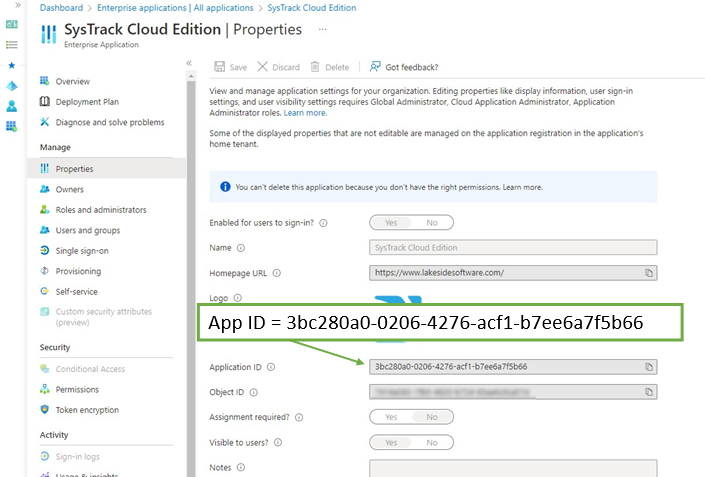Click the Save toolbar button
Screen dimensions: 705x477
pyautogui.click(x=231, y=67)
